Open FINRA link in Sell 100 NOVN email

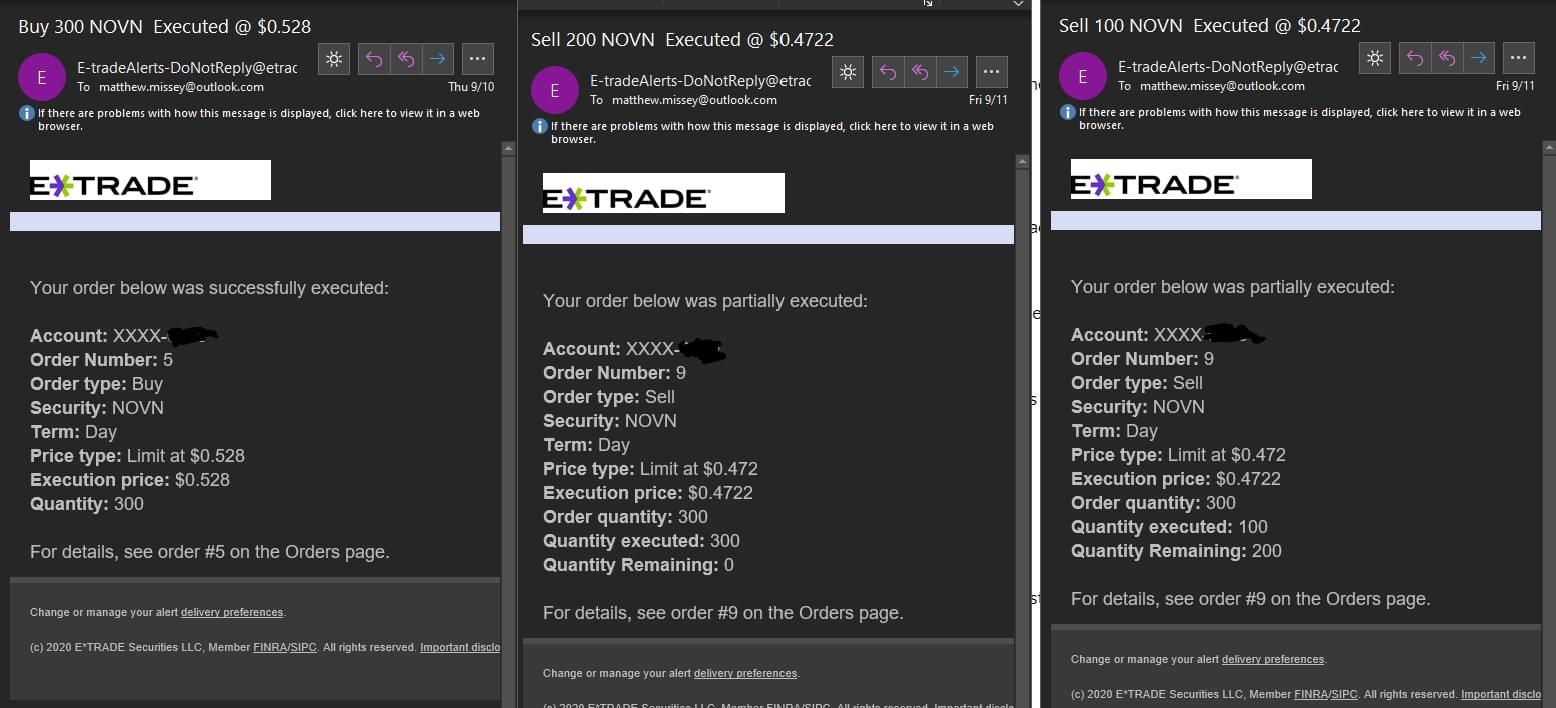click(x=1311, y=694)
